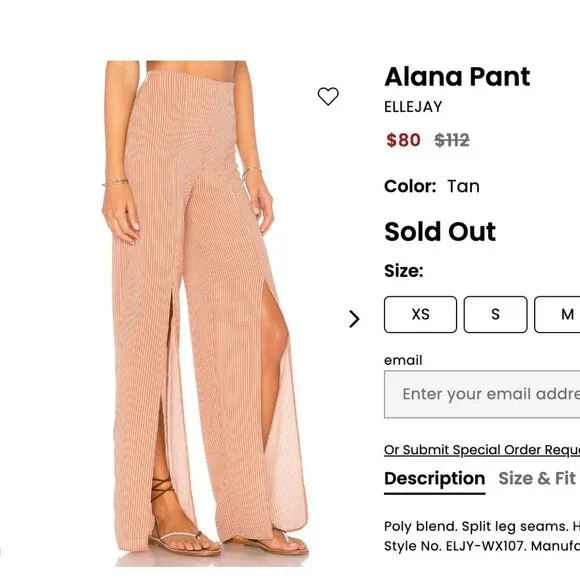Click the email label above the input
Image resolution: width=580 pixels, height=580 pixels.
[403, 360]
